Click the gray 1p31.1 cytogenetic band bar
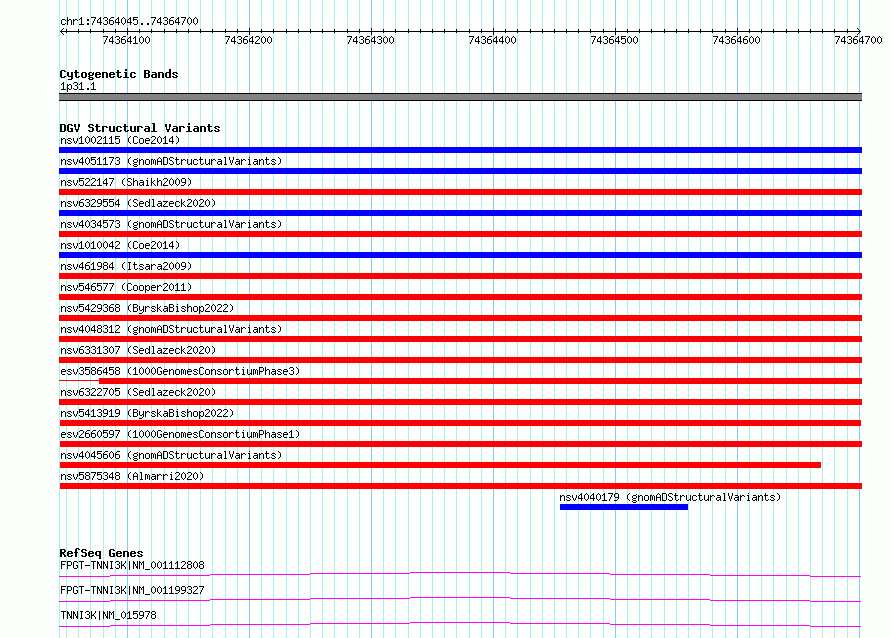This screenshot has height=638, width=890. tap(460, 97)
